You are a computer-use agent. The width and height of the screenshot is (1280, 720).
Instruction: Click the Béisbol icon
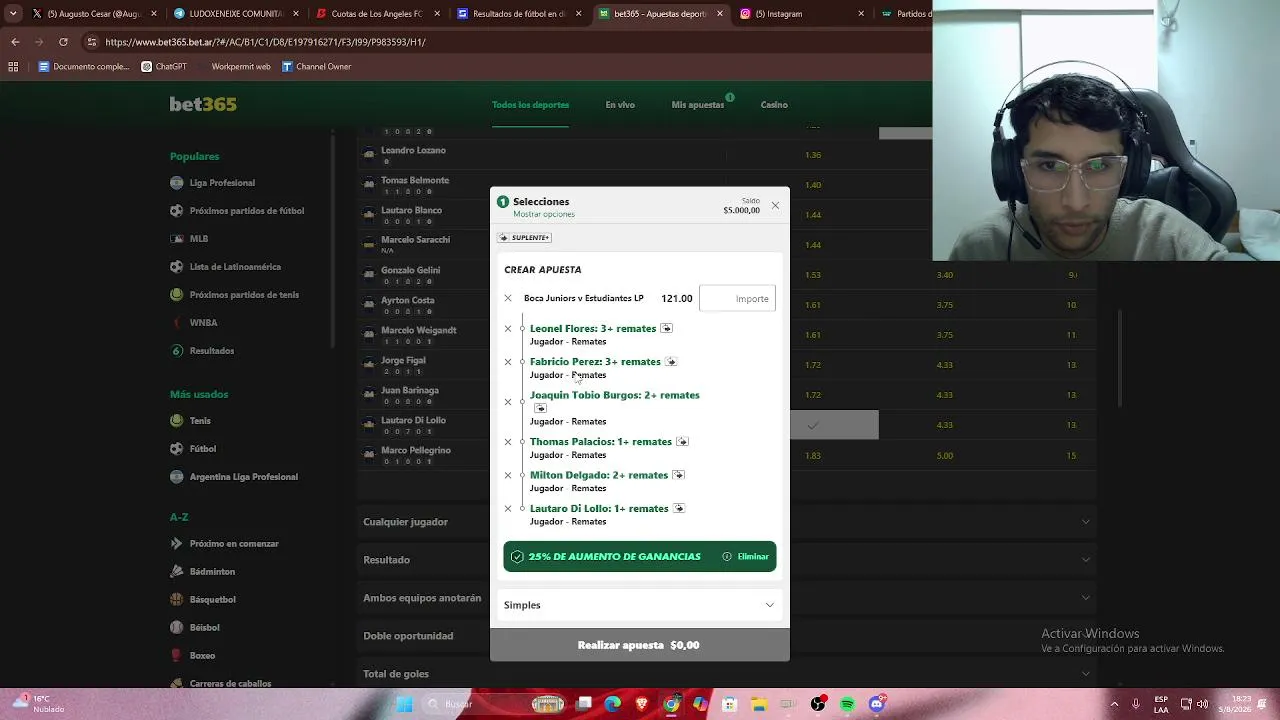pos(177,628)
